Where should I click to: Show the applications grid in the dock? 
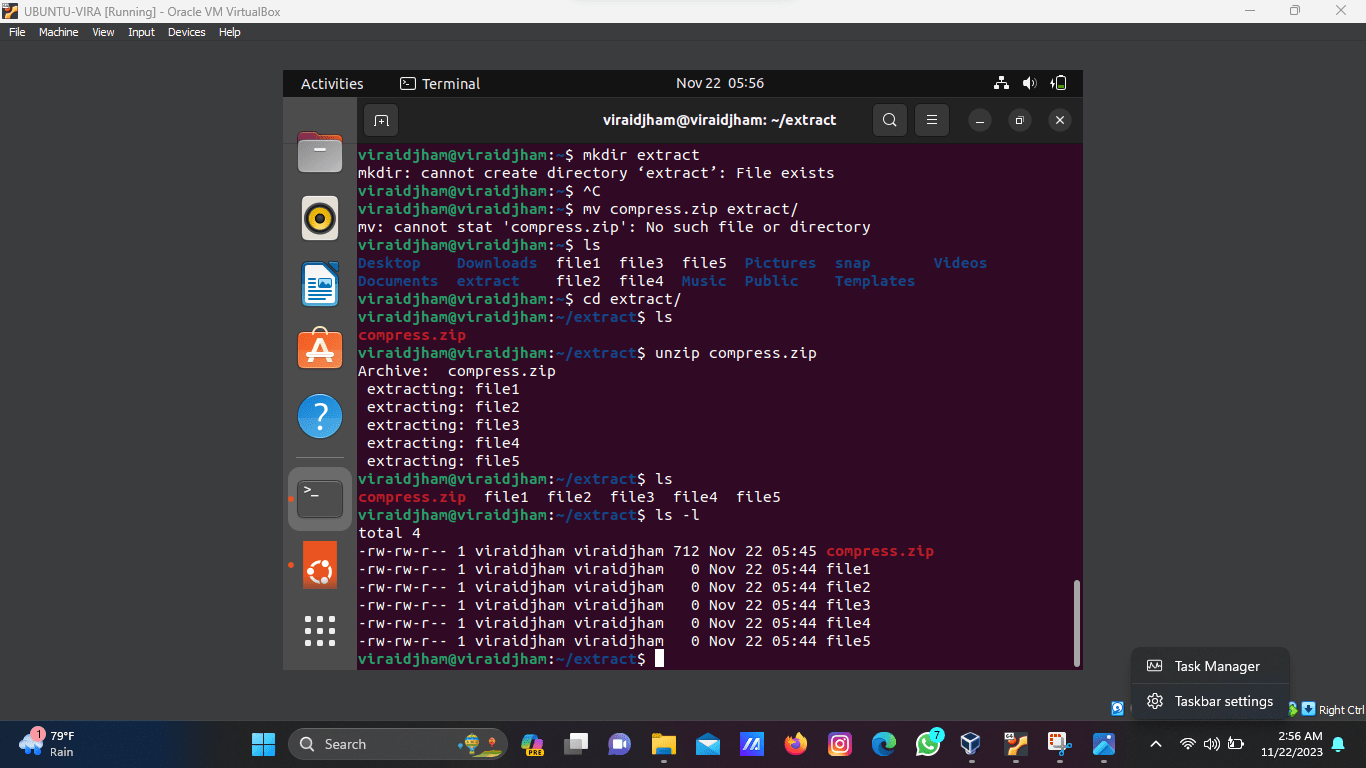coord(320,631)
